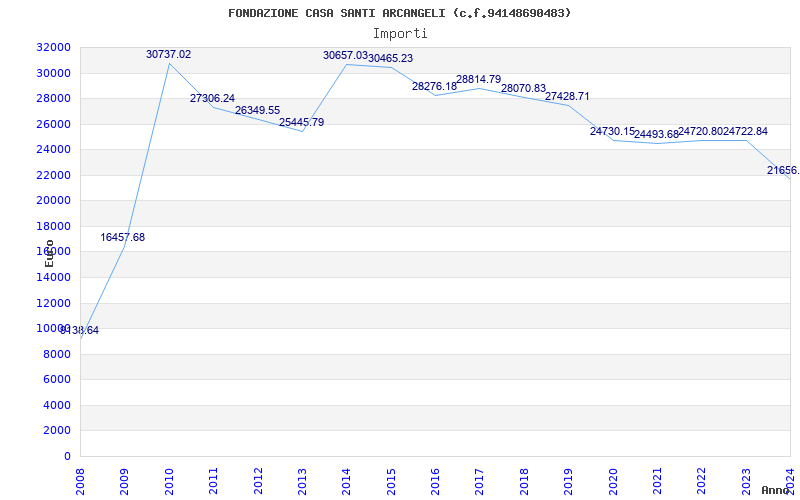Screen dimensions: 800x500
Task: Select the data label 30465.23
Action: point(390,59)
